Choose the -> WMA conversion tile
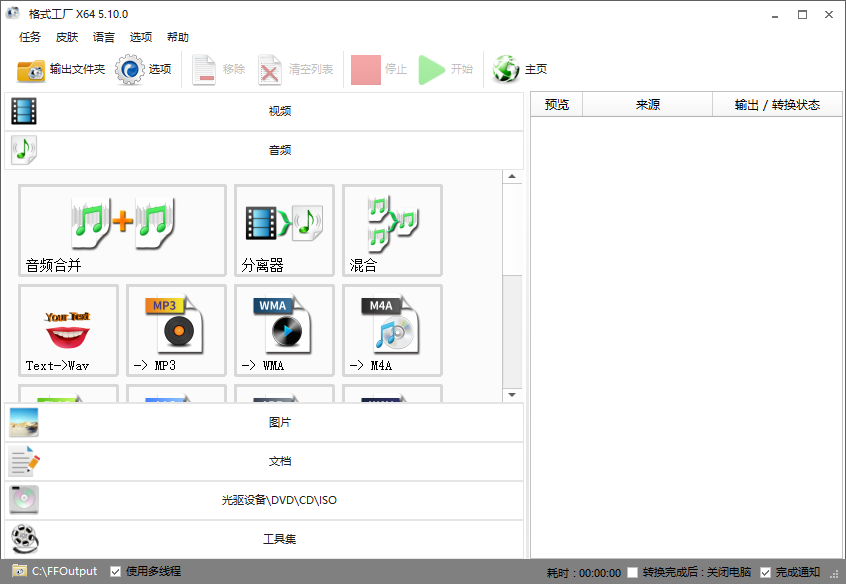 pos(284,330)
